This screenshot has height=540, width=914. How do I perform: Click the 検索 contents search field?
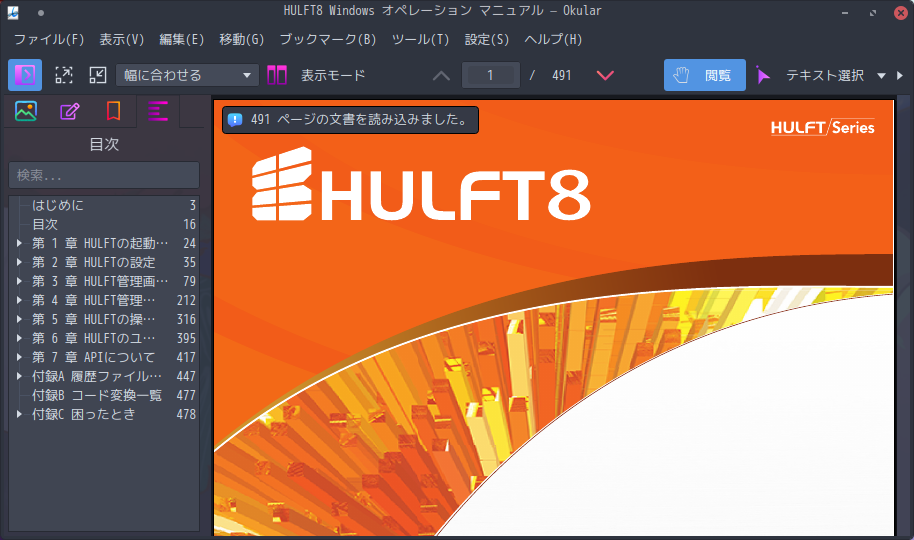click(104, 175)
